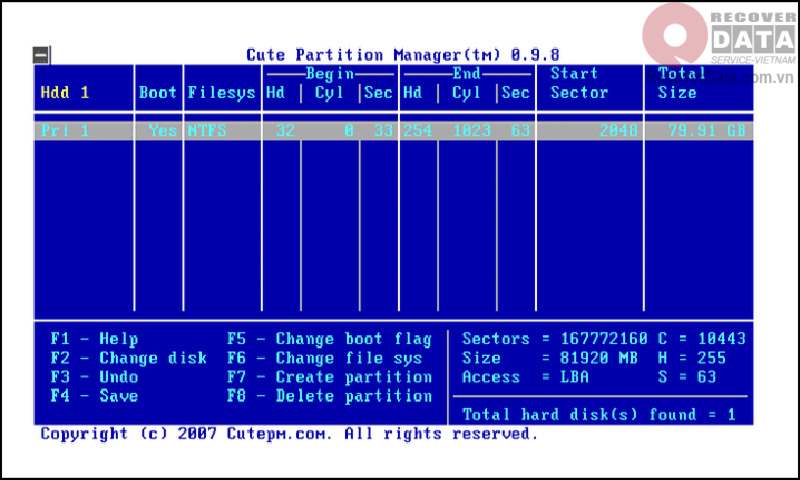Image resolution: width=800 pixels, height=480 pixels.
Task: Click the Start Sector column header
Action: tap(579, 83)
